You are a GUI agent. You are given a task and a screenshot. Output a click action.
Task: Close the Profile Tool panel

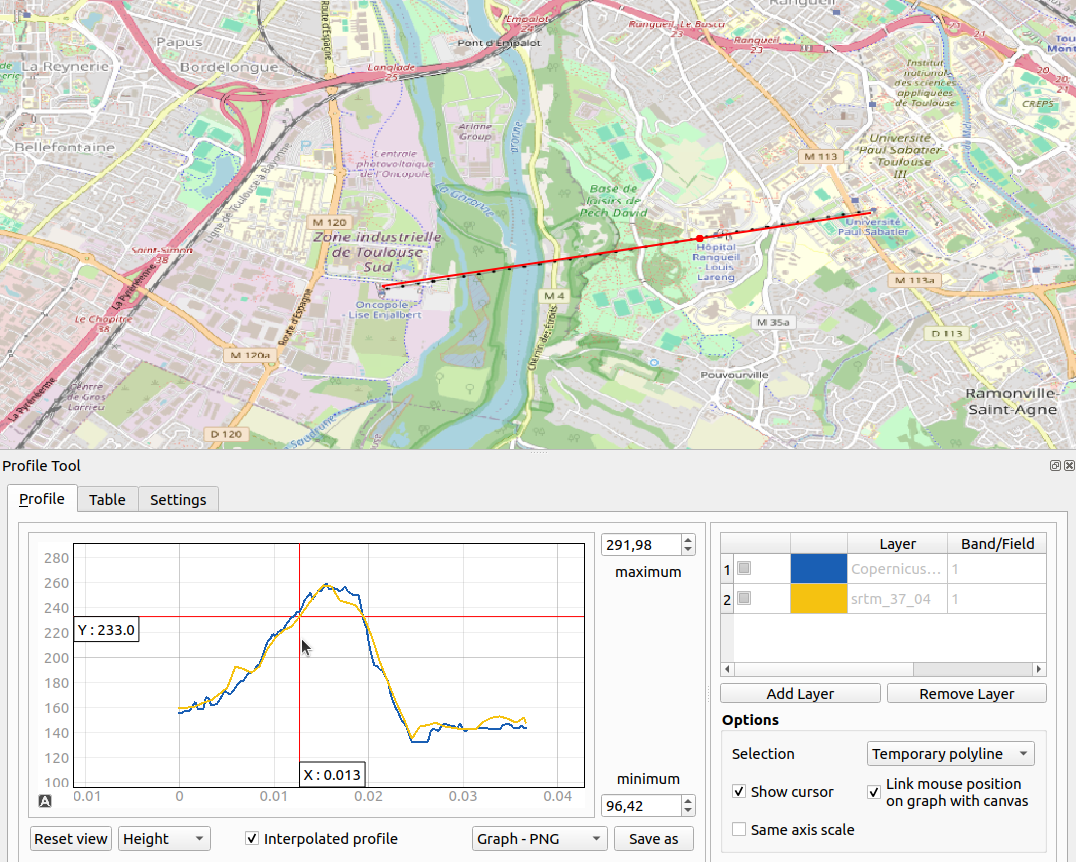point(1069,466)
